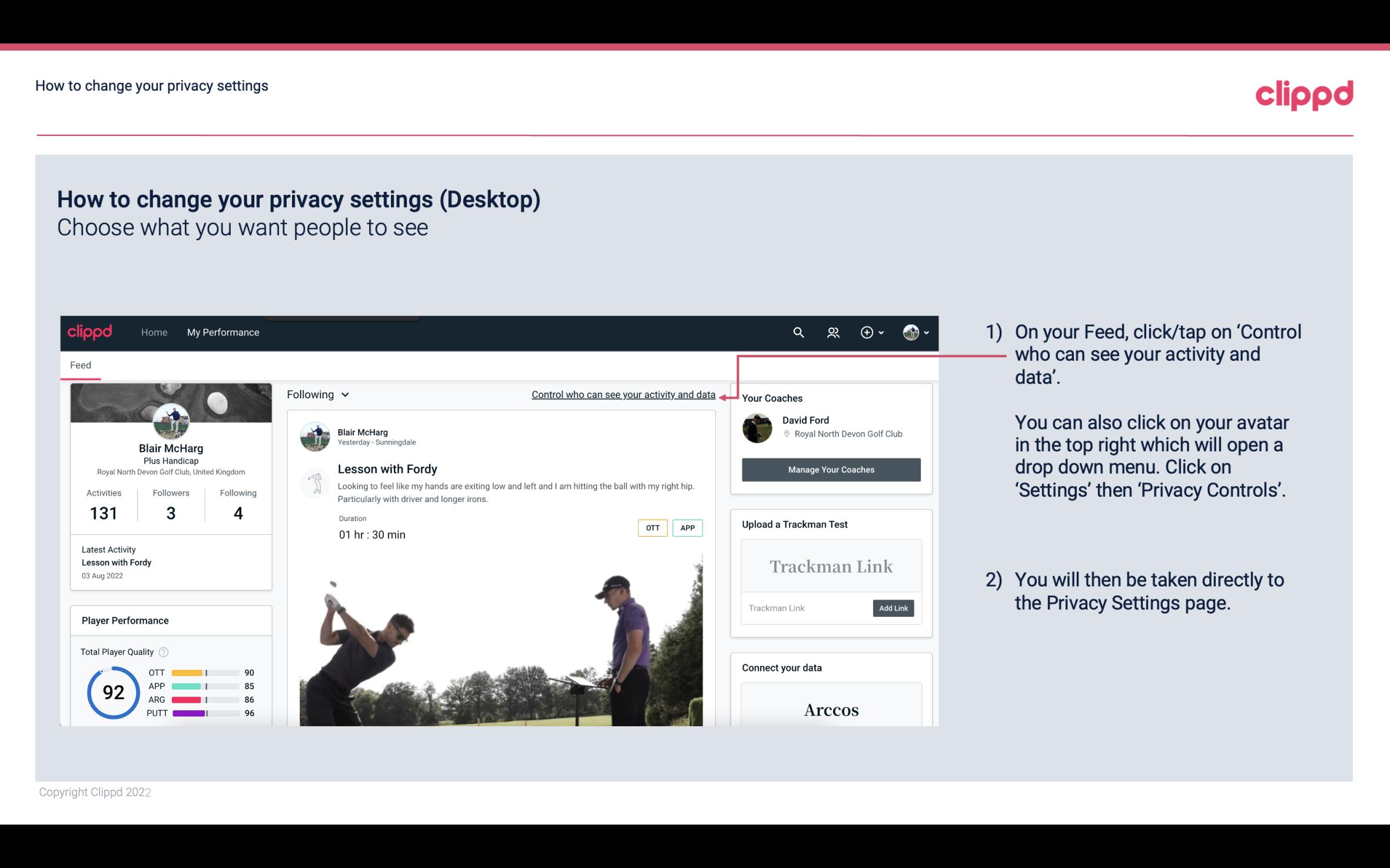Screen dimensions: 1390x868
Task: Open the Manage Your Coaches dropdown
Action: [x=830, y=468]
